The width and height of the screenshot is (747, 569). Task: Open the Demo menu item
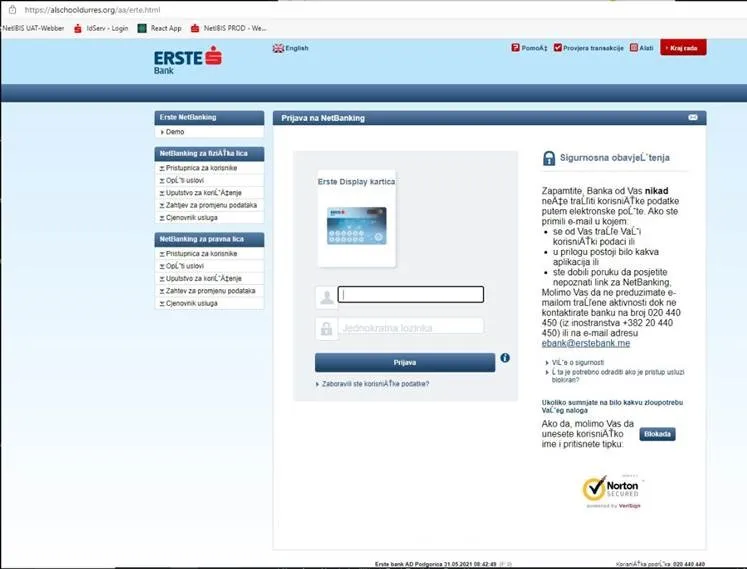[175, 132]
